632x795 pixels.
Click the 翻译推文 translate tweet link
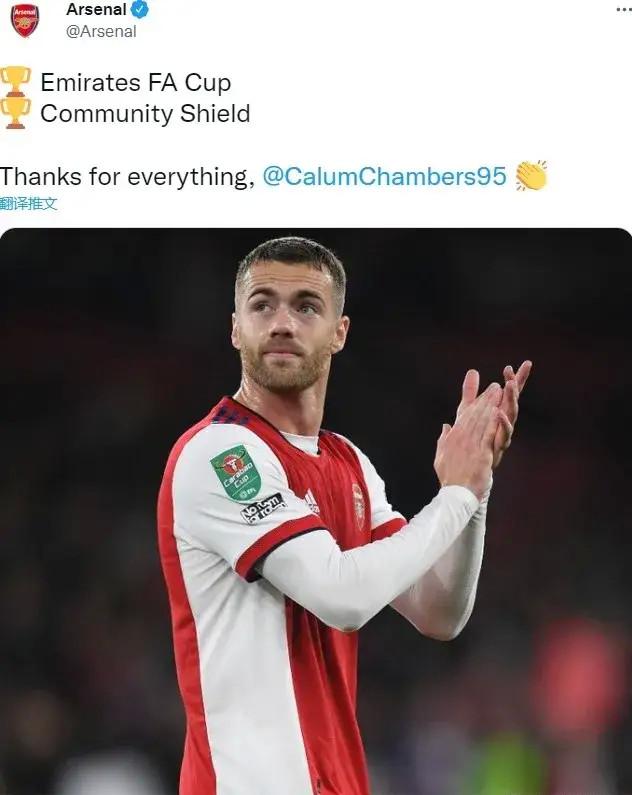(29, 204)
